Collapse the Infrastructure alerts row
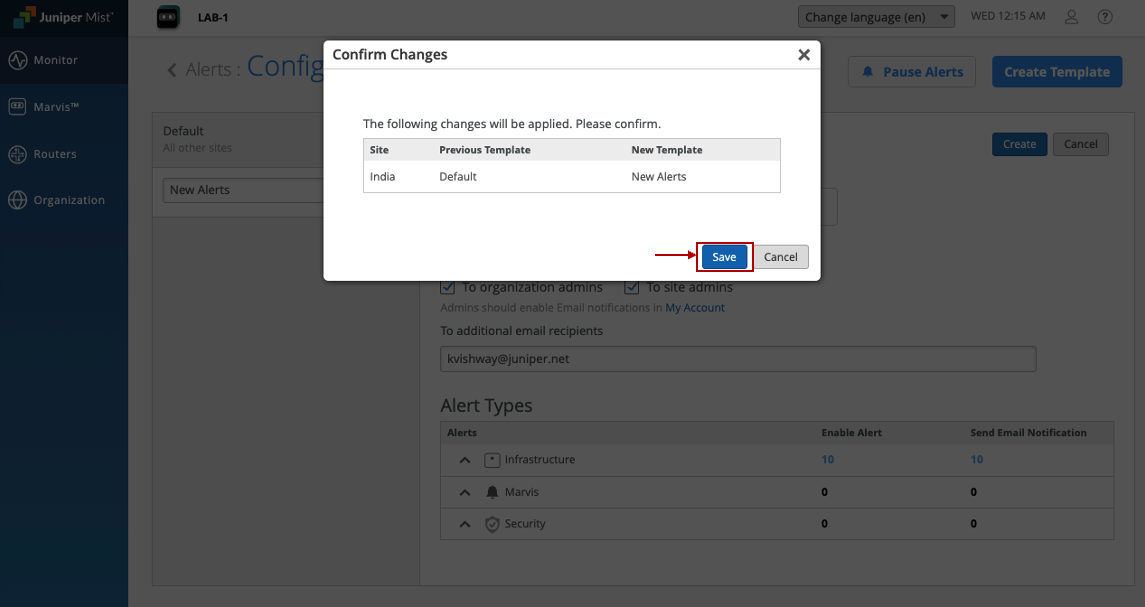 (x=465, y=460)
